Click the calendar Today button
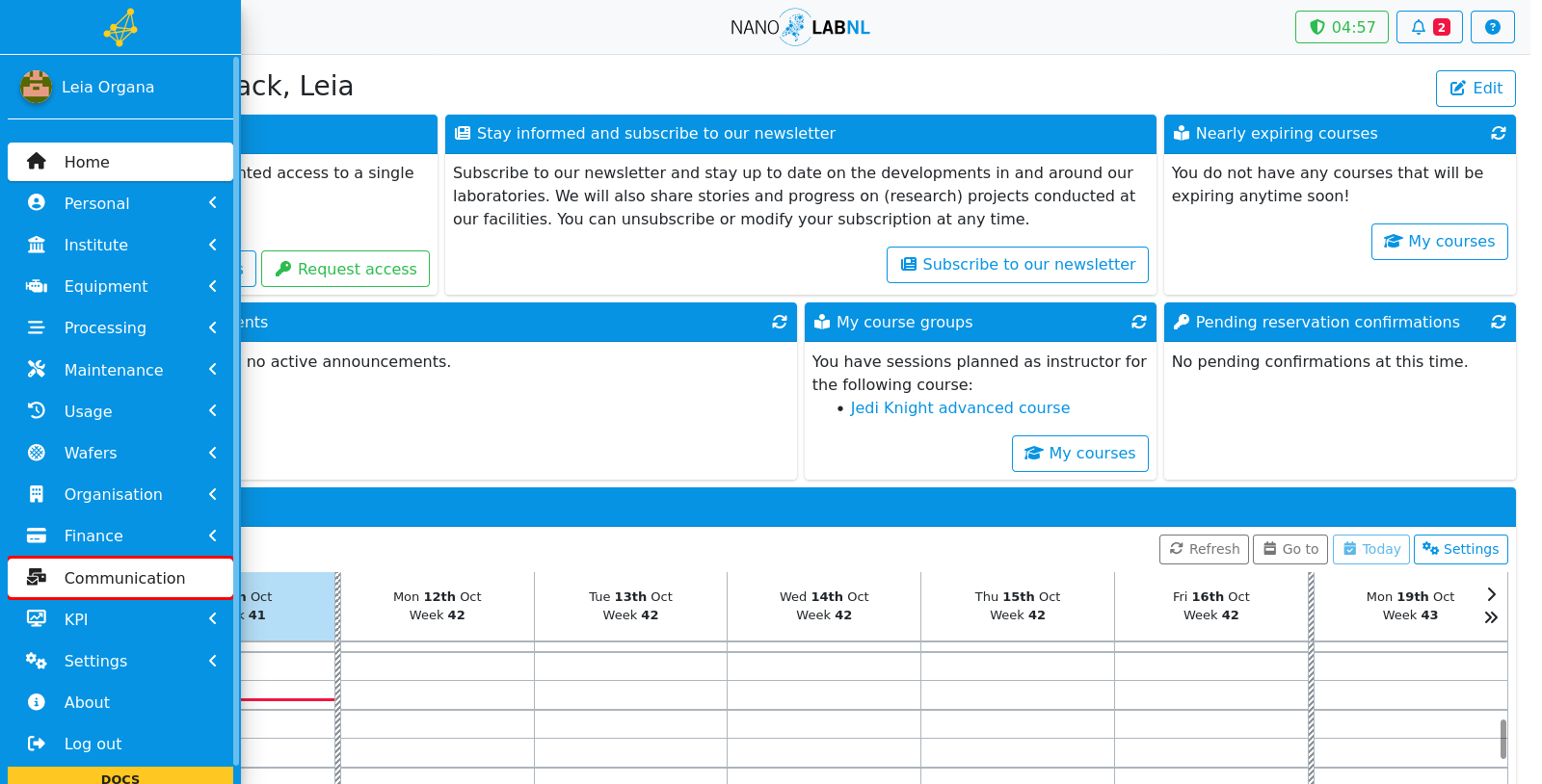The image size is (1542, 784). tap(1371, 549)
